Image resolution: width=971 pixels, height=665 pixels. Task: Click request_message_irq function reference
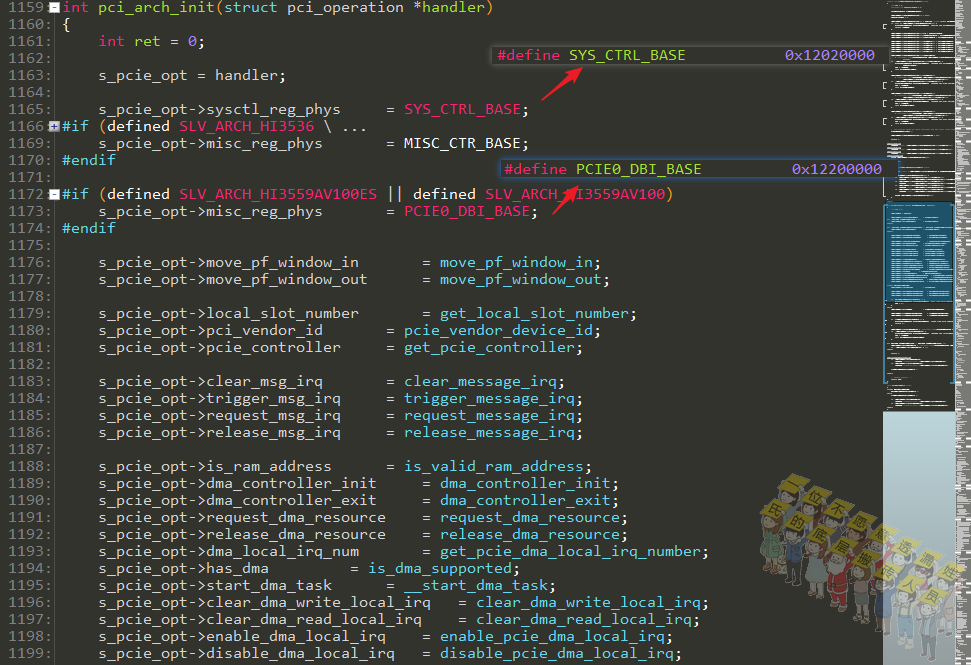[x=489, y=415]
